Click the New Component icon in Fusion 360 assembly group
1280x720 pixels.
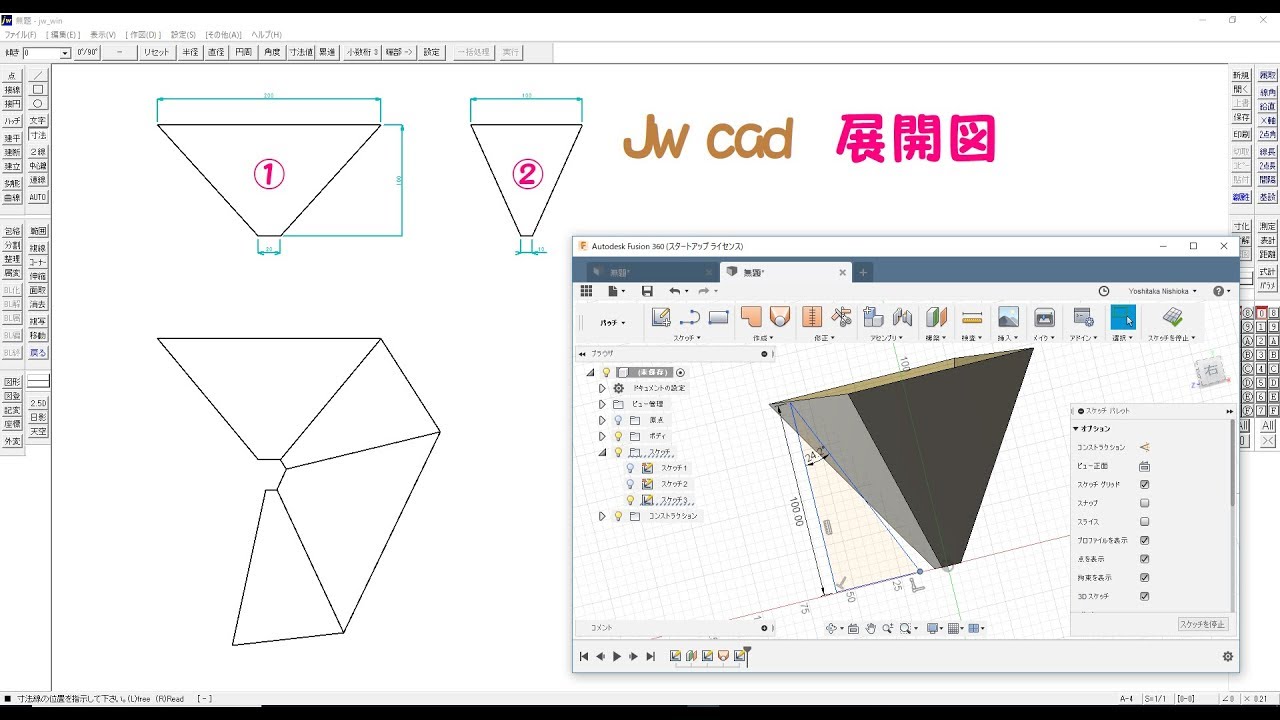pyautogui.click(x=873, y=317)
